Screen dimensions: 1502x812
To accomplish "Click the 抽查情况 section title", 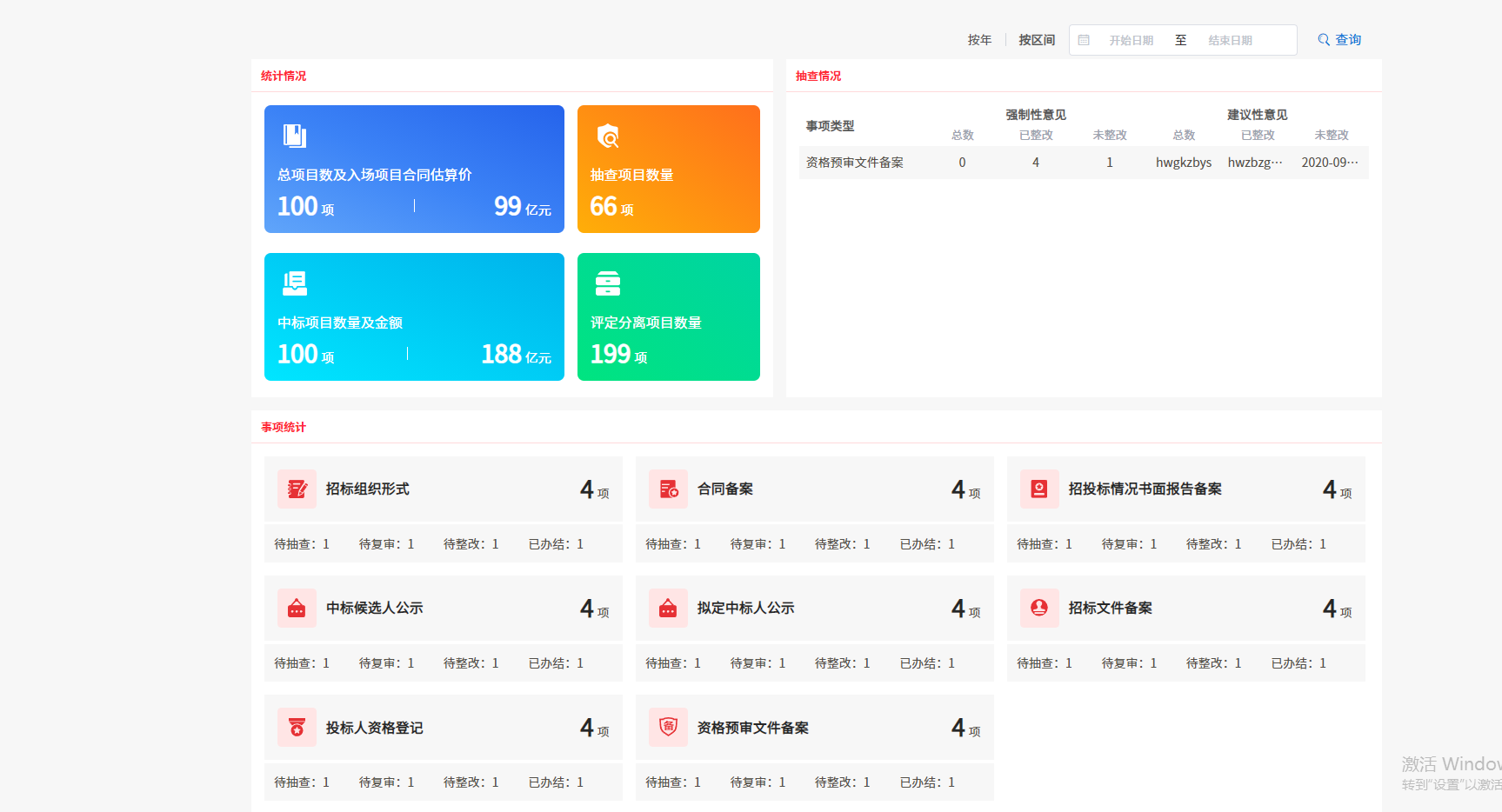I will coord(818,77).
